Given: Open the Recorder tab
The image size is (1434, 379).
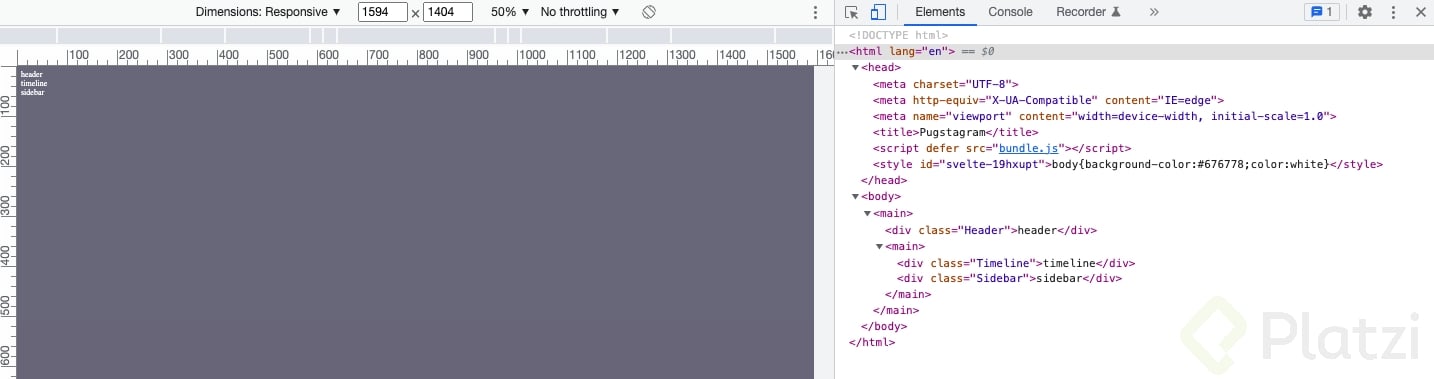Looking at the screenshot, I should 1088,12.
